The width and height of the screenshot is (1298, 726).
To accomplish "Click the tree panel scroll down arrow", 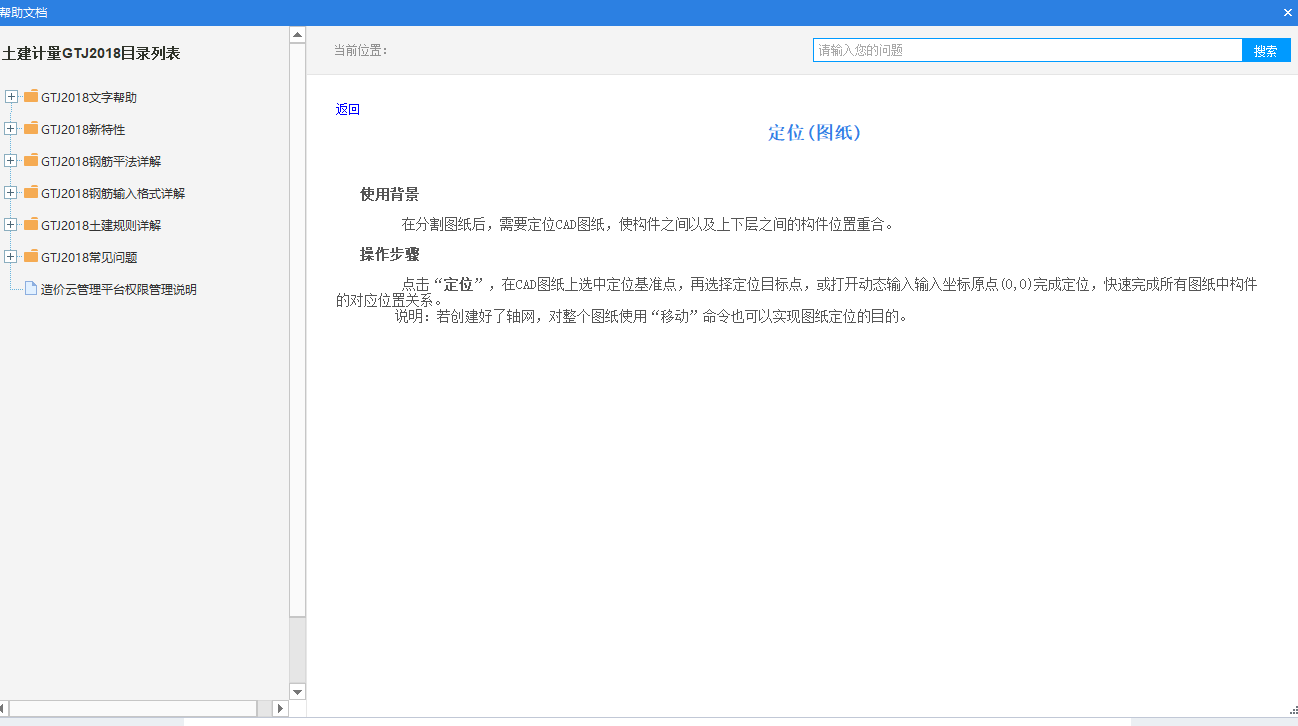I will point(297,691).
